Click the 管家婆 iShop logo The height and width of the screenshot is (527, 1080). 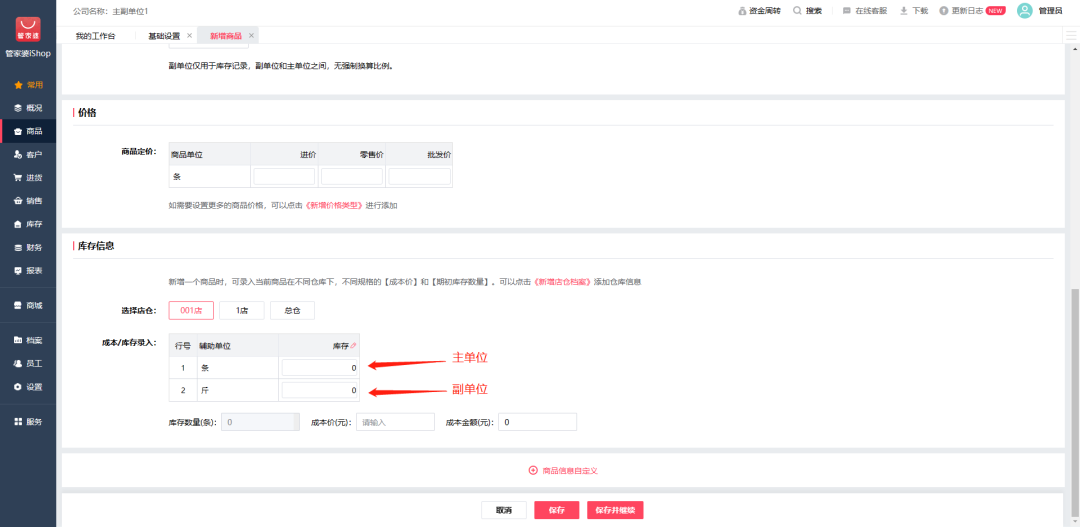click(x=28, y=31)
